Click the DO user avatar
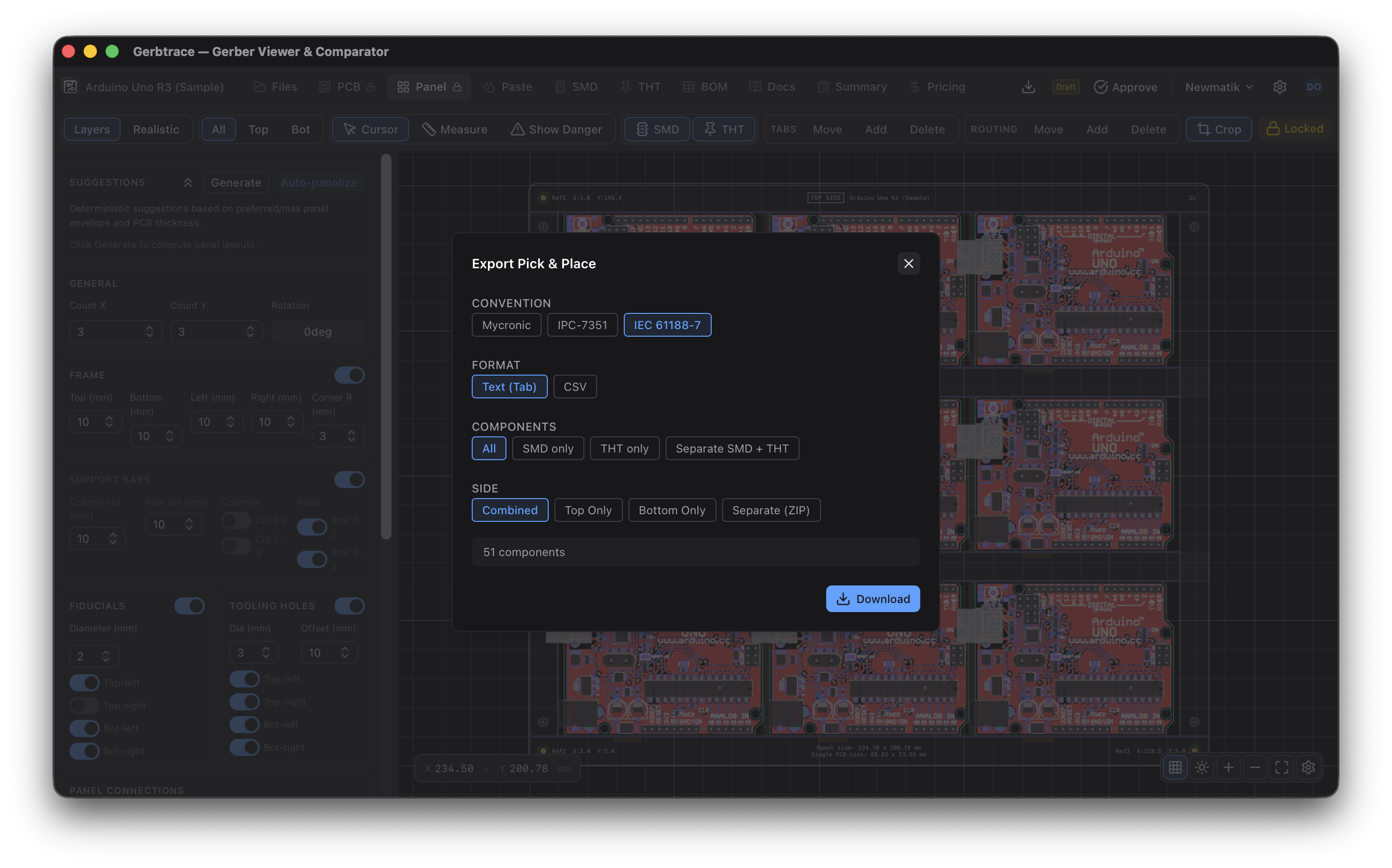The height and width of the screenshot is (868, 1392). (1313, 87)
